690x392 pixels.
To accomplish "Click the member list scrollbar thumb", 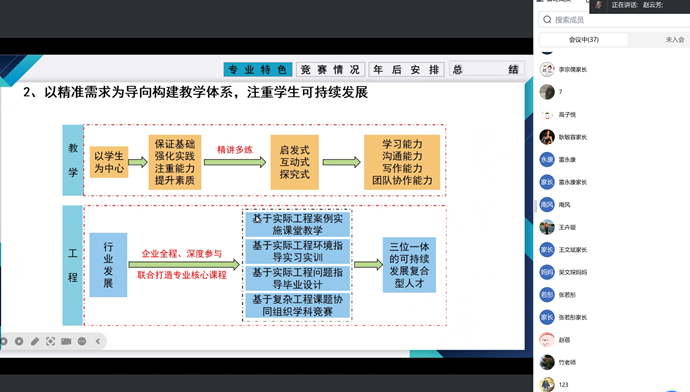I will 536,206.
